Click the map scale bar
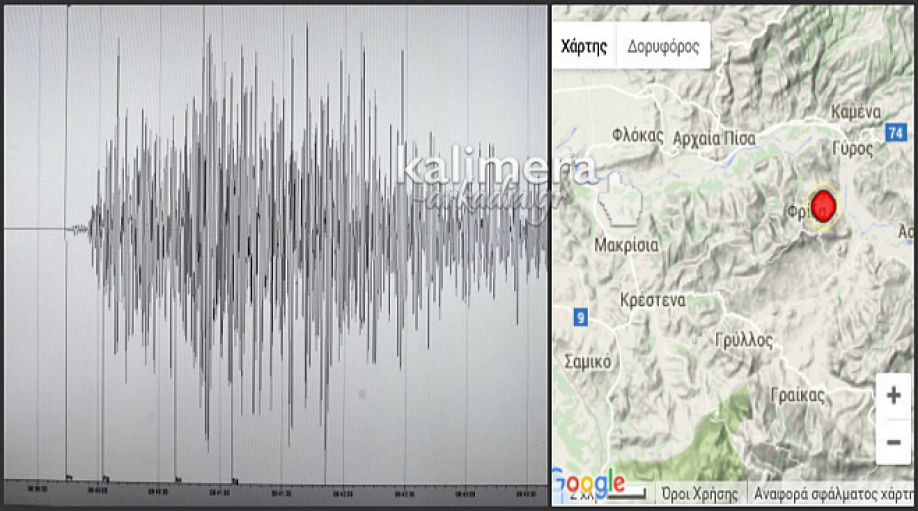Viewport: 918px width, 511px height. pyautogui.click(x=636, y=493)
